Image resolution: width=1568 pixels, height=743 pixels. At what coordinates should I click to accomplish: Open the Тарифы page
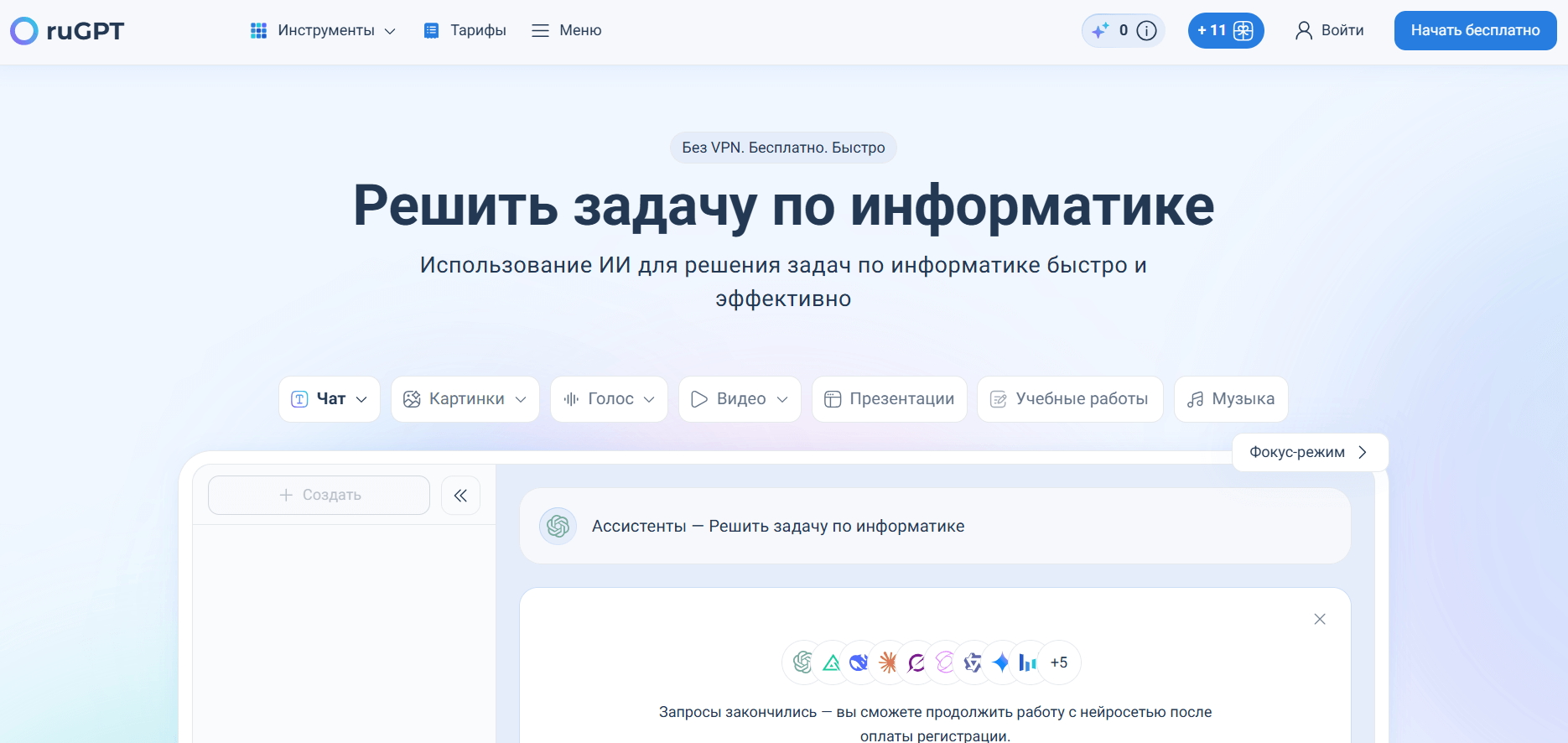[465, 31]
